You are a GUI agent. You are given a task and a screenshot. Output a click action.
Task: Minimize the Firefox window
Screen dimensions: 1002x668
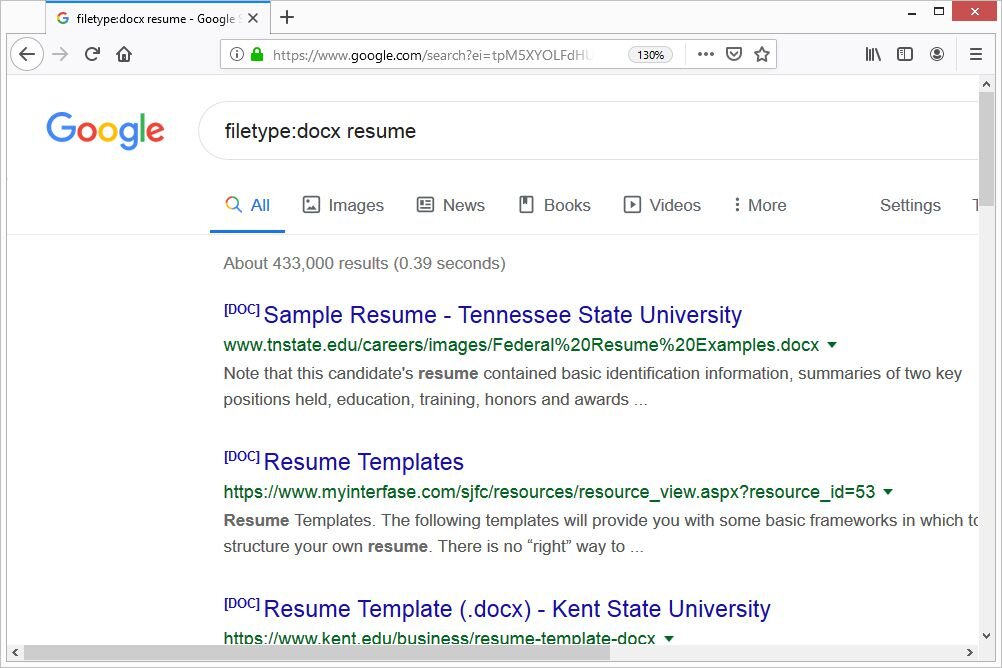tap(912, 12)
